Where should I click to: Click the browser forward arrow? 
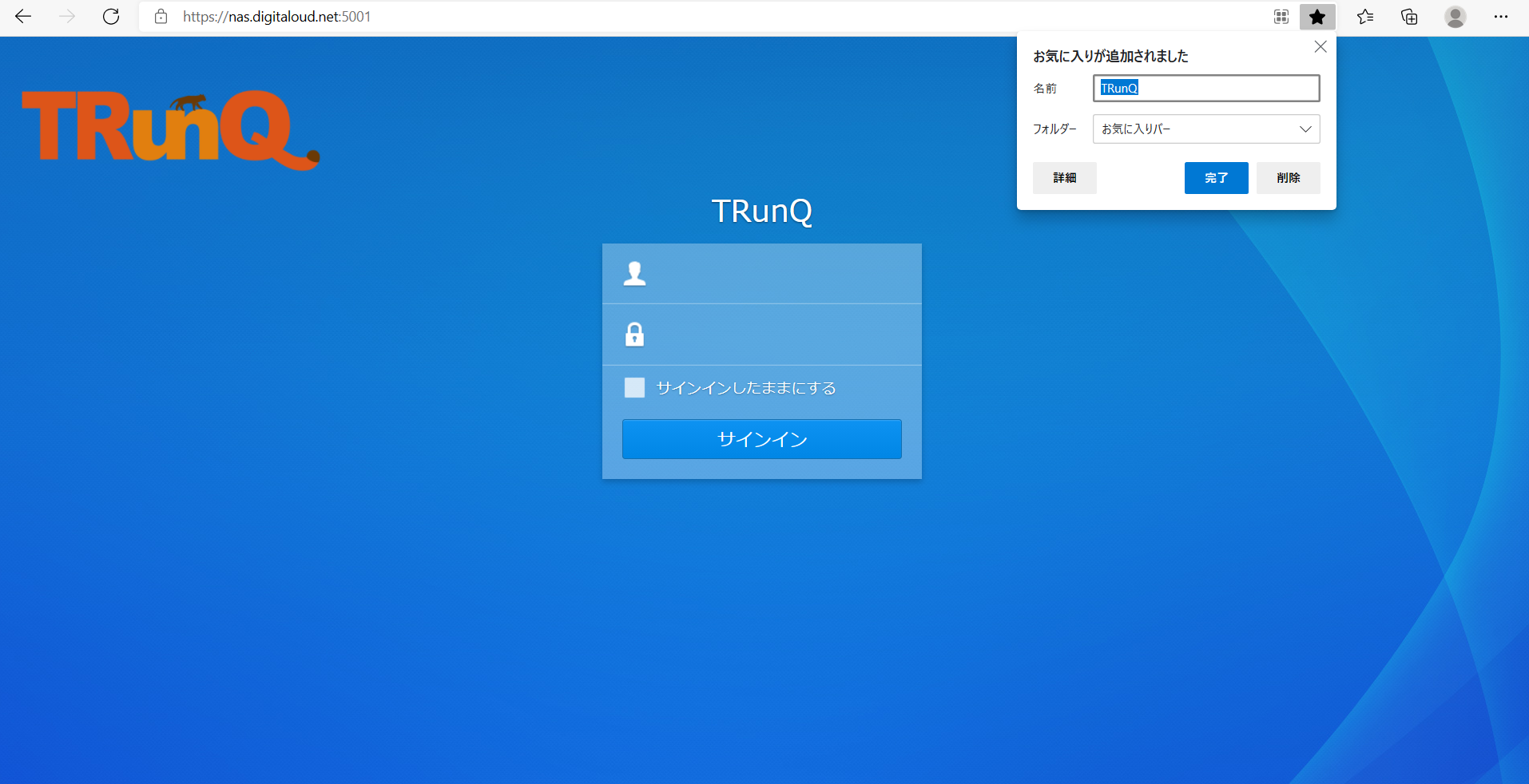point(67,17)
